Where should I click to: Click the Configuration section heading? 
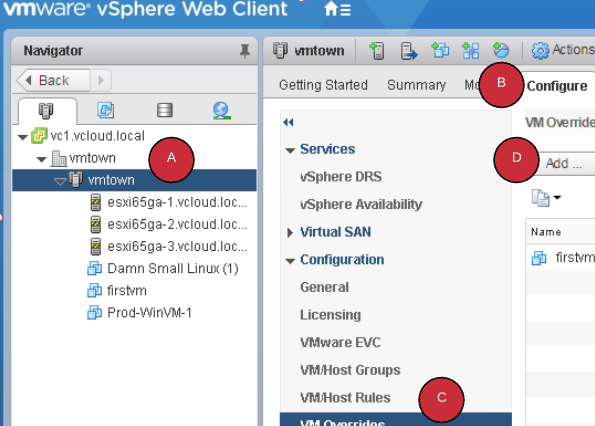point(342,259)
